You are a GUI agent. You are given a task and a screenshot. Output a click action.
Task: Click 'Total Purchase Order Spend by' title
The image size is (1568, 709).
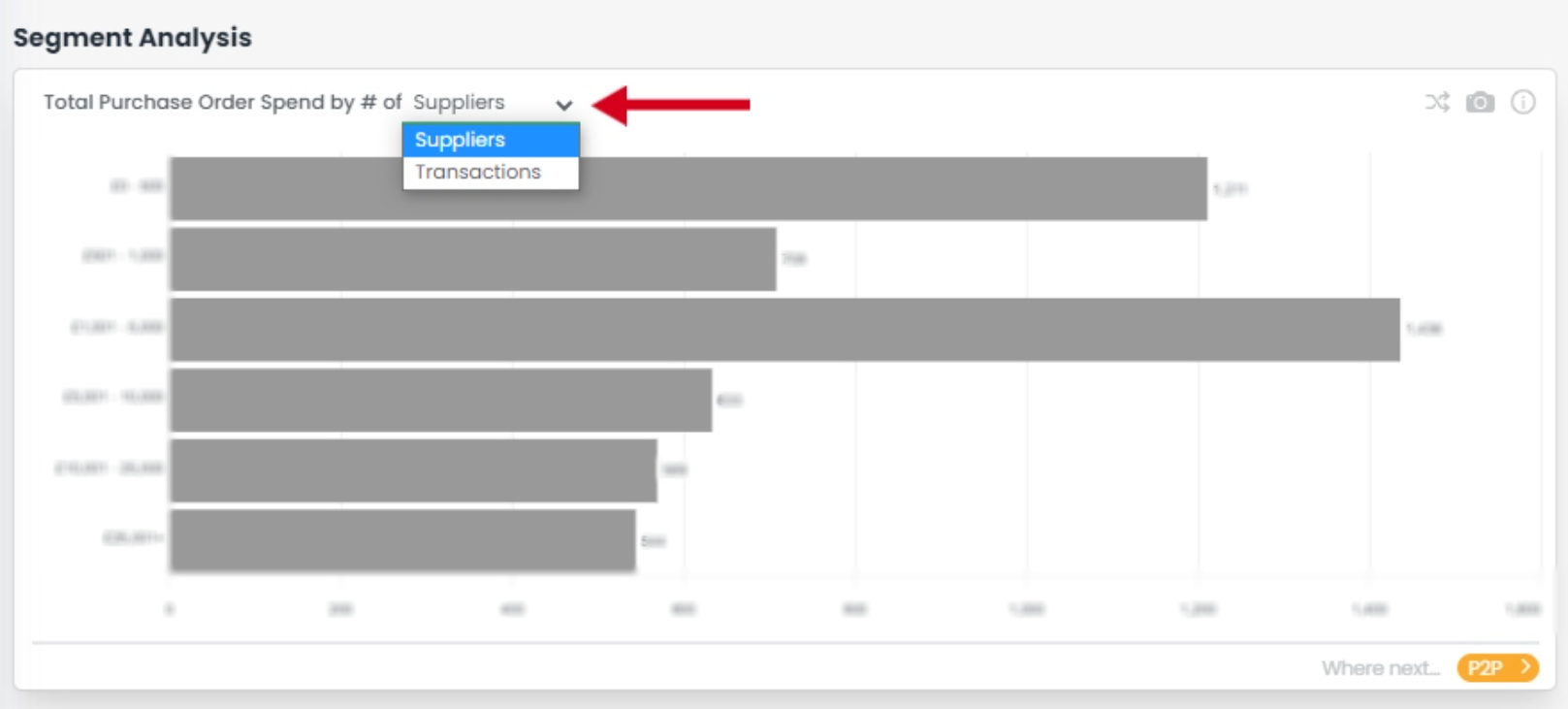click(199, 102)
